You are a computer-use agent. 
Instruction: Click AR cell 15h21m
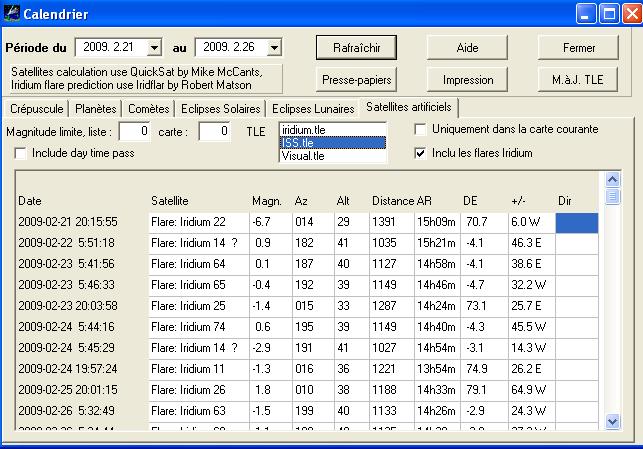tap(437, 243)
